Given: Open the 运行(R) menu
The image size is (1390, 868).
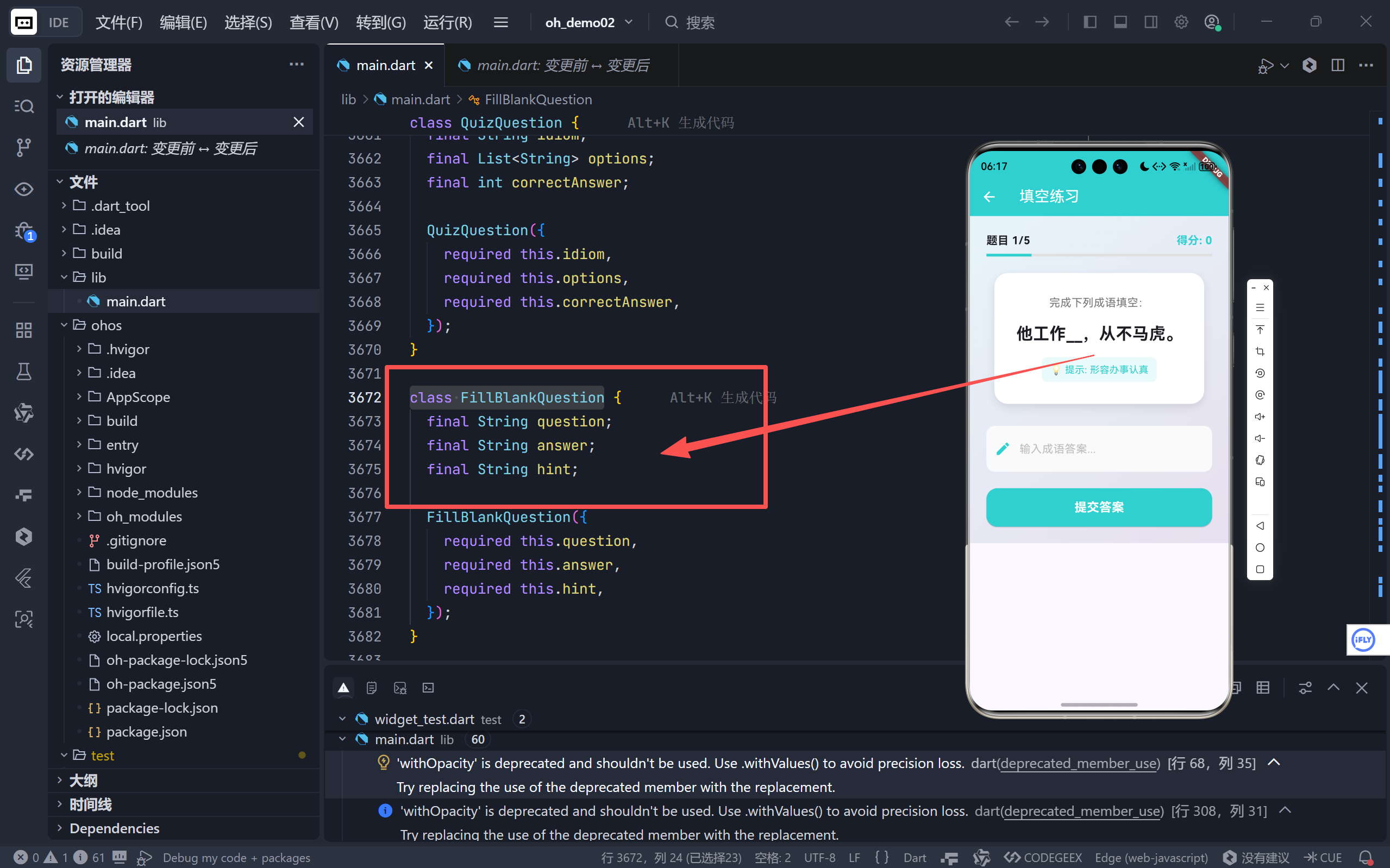Looking at the screenshot, I should pos(447,22).
